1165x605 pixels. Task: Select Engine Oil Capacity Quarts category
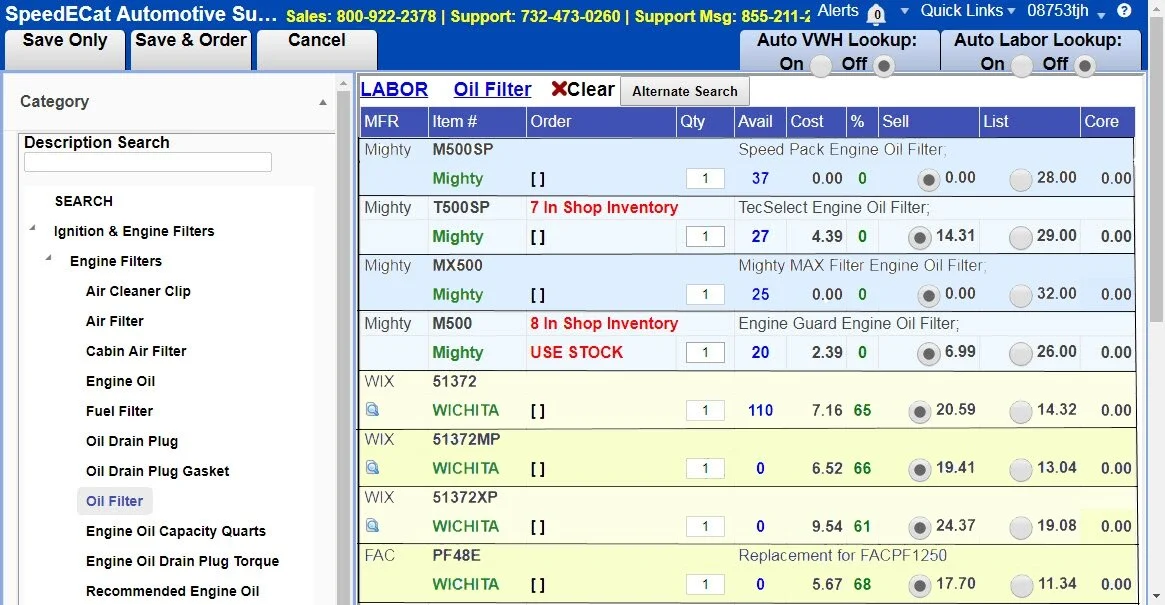pos(175,531)
